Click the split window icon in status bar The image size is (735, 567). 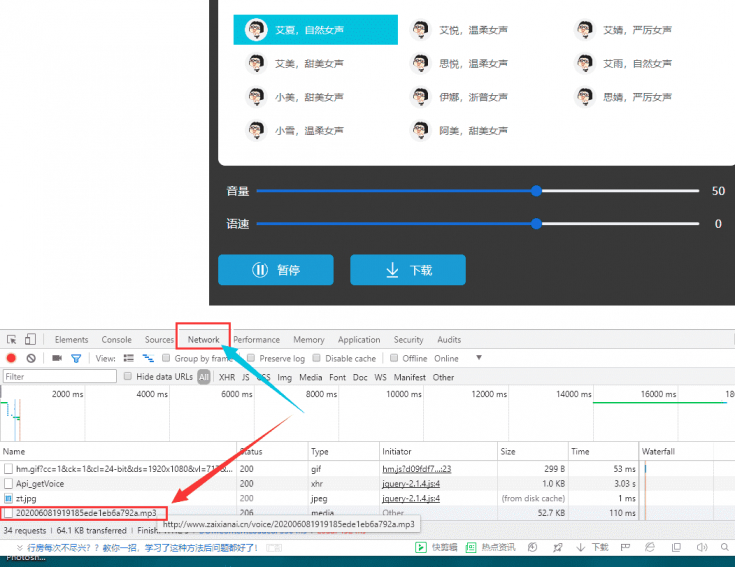676,547
